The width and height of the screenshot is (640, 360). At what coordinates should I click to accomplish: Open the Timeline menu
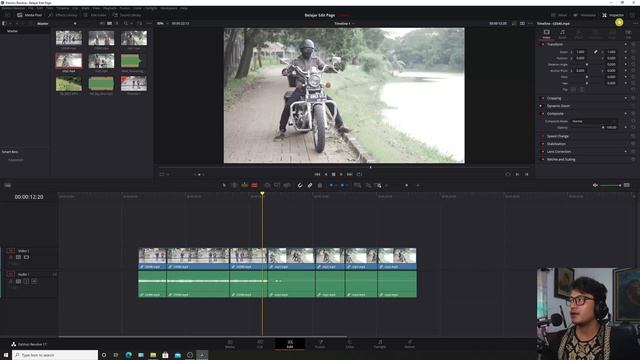click(x=62, y=8)
